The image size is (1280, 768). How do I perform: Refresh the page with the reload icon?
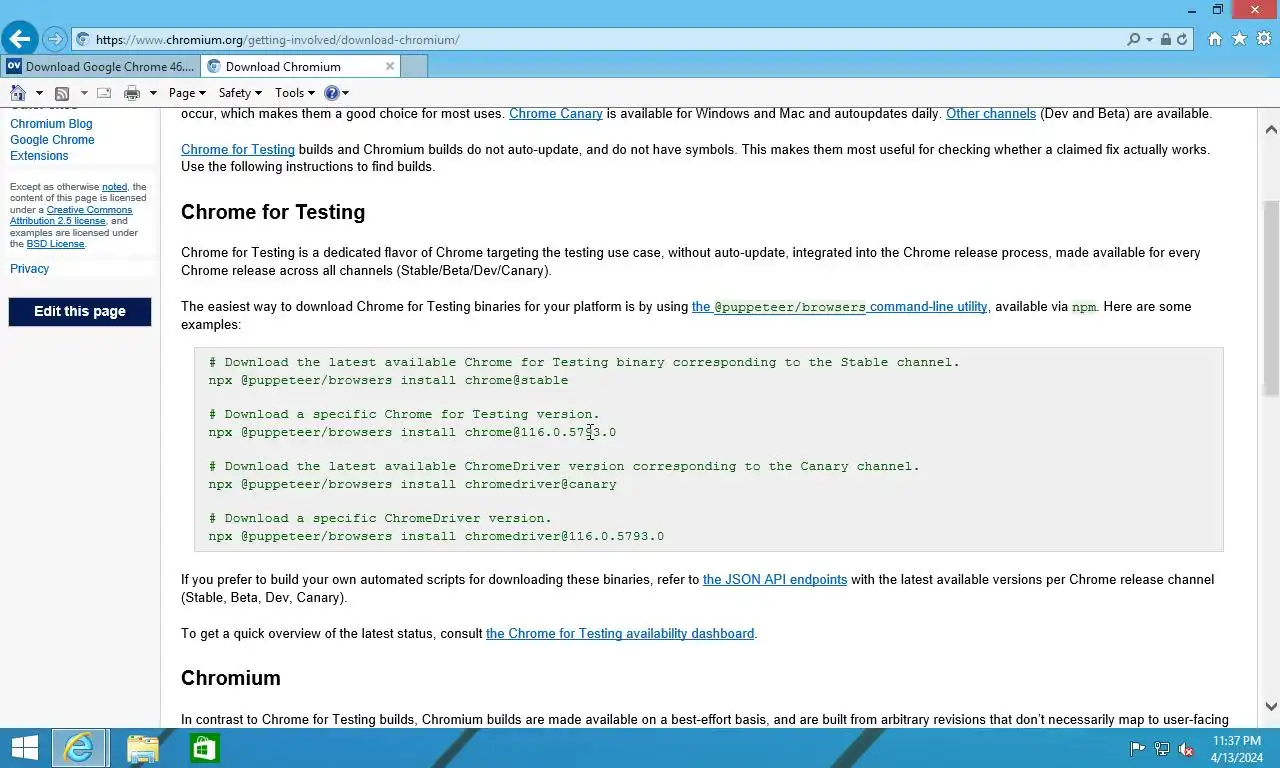point(1182,40)
